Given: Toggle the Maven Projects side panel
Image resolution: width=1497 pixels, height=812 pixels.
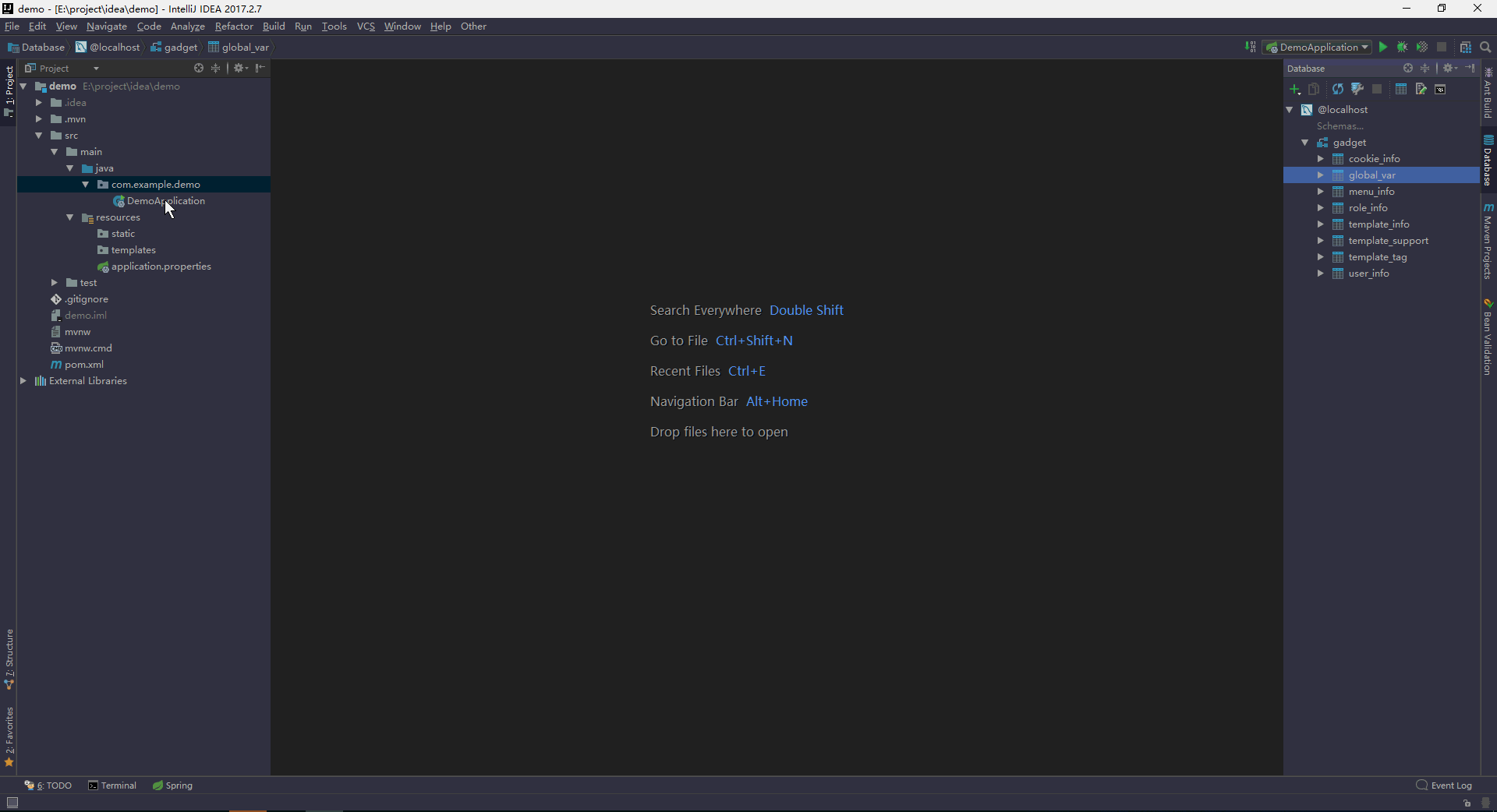Looking at the screenshot, I should click(1488, 242).
